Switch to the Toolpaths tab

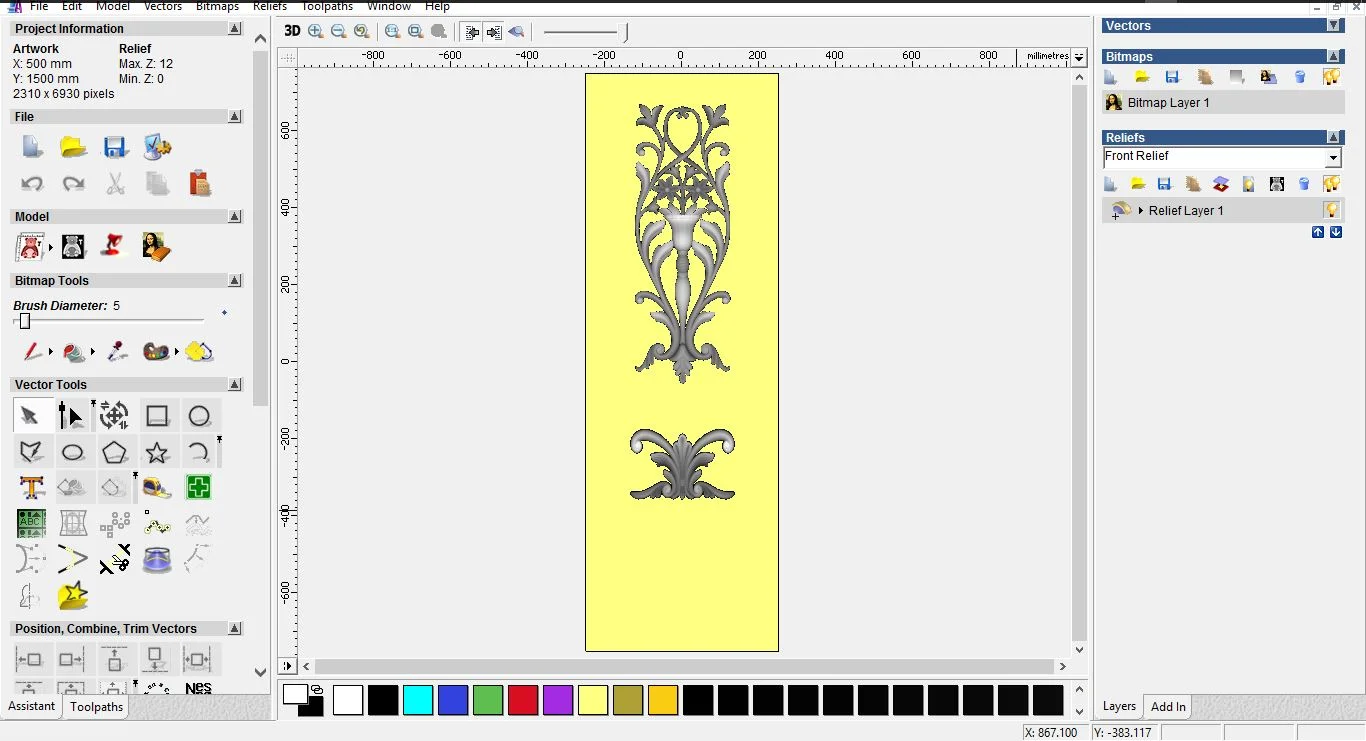(x=96, y=707)
